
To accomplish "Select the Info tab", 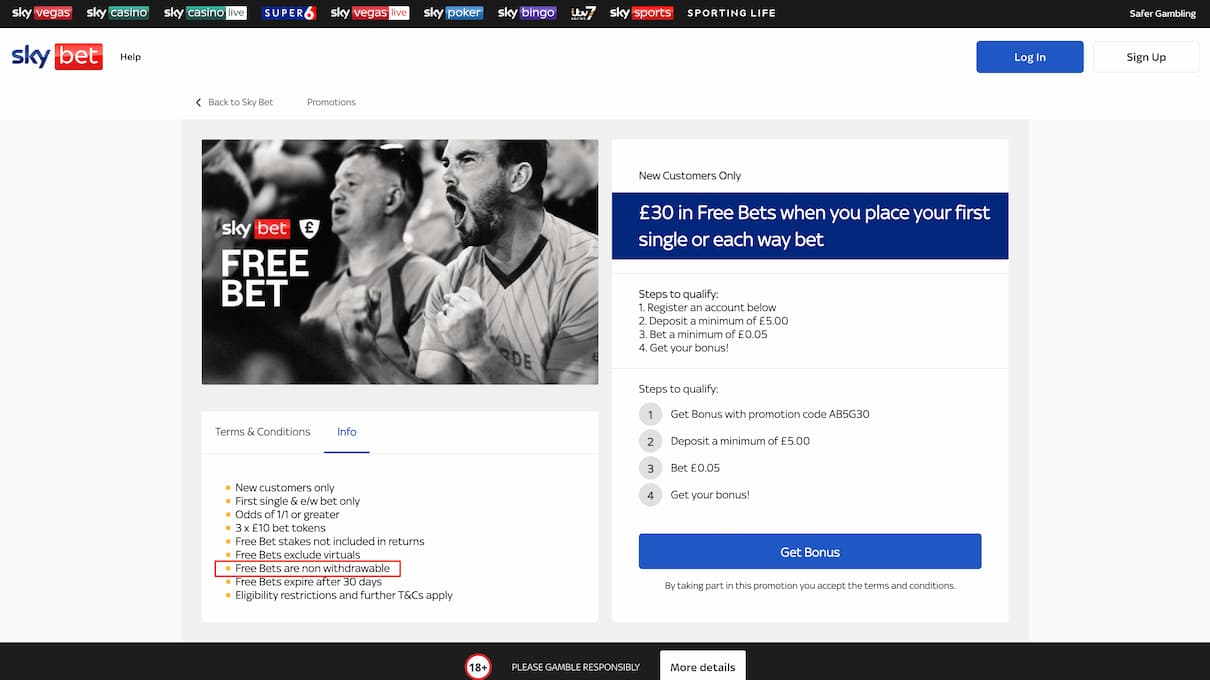I will pyautogui.click(x=347, y=432).
